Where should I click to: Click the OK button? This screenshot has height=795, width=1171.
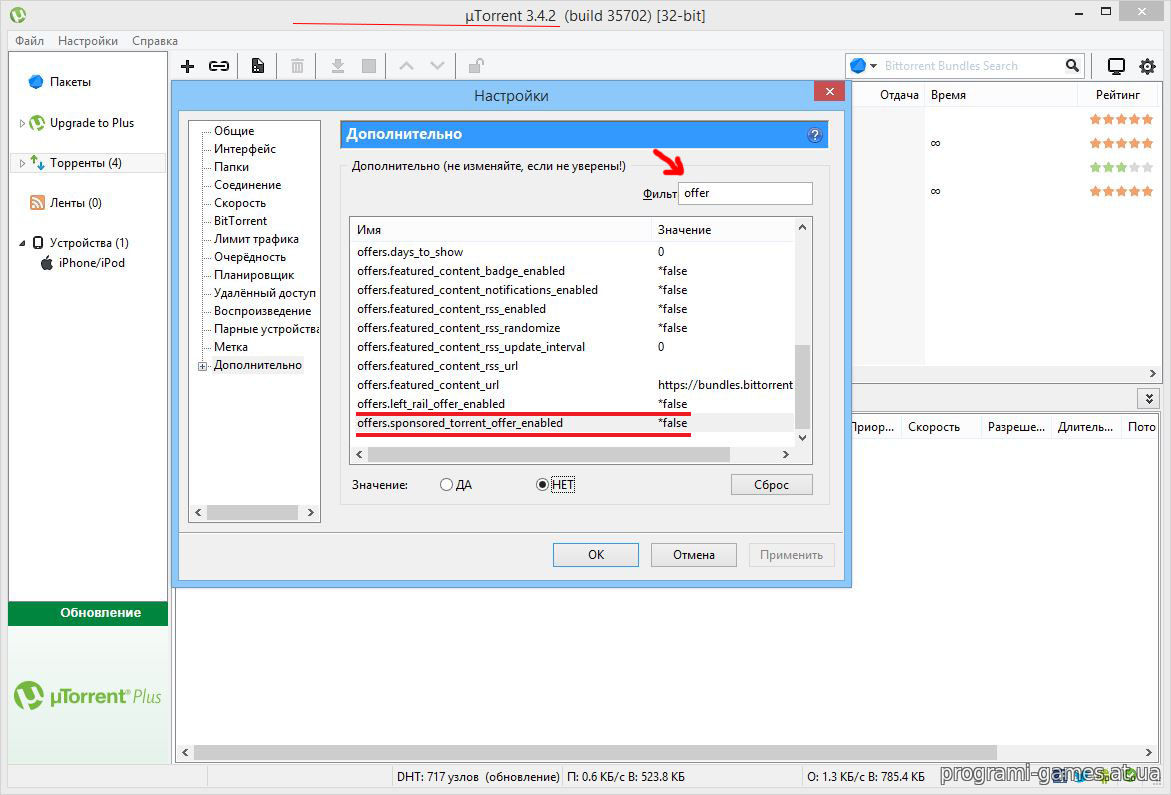click(x=596, y=555)
